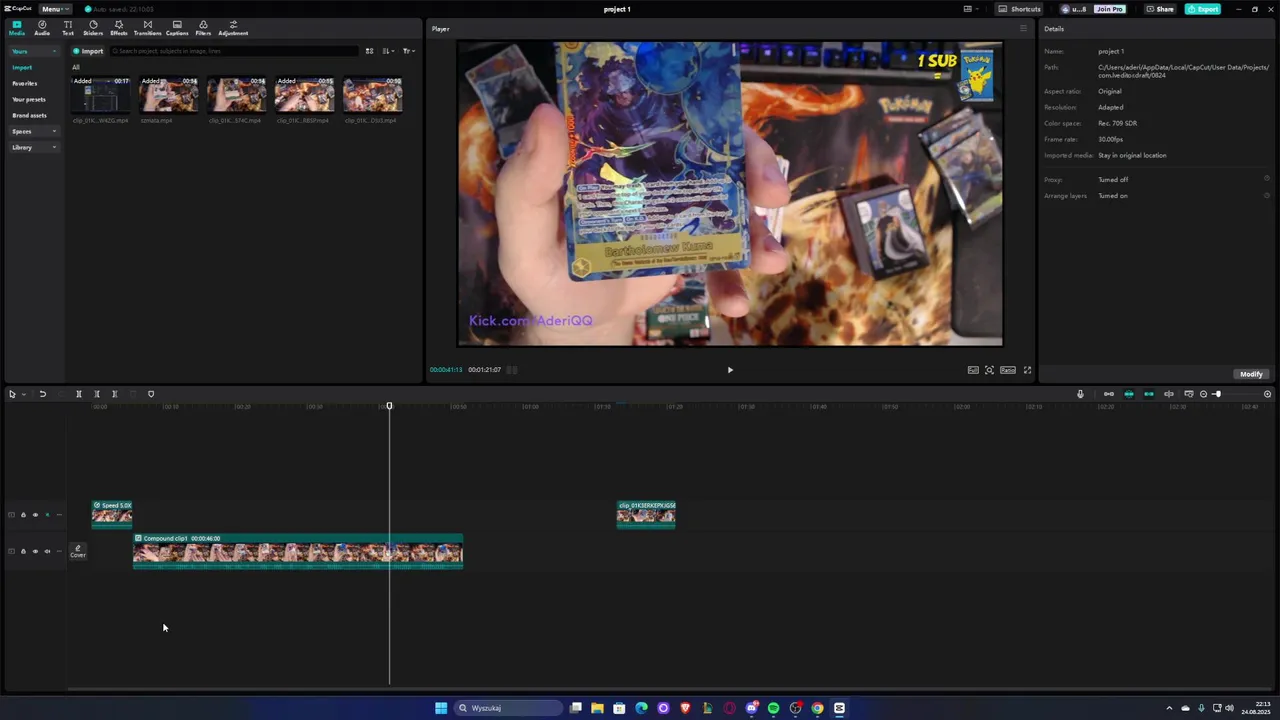Viewport: 1280px width, 720px height.
Task: Select Your presets in the sidebar
Action: click(29, 99)
